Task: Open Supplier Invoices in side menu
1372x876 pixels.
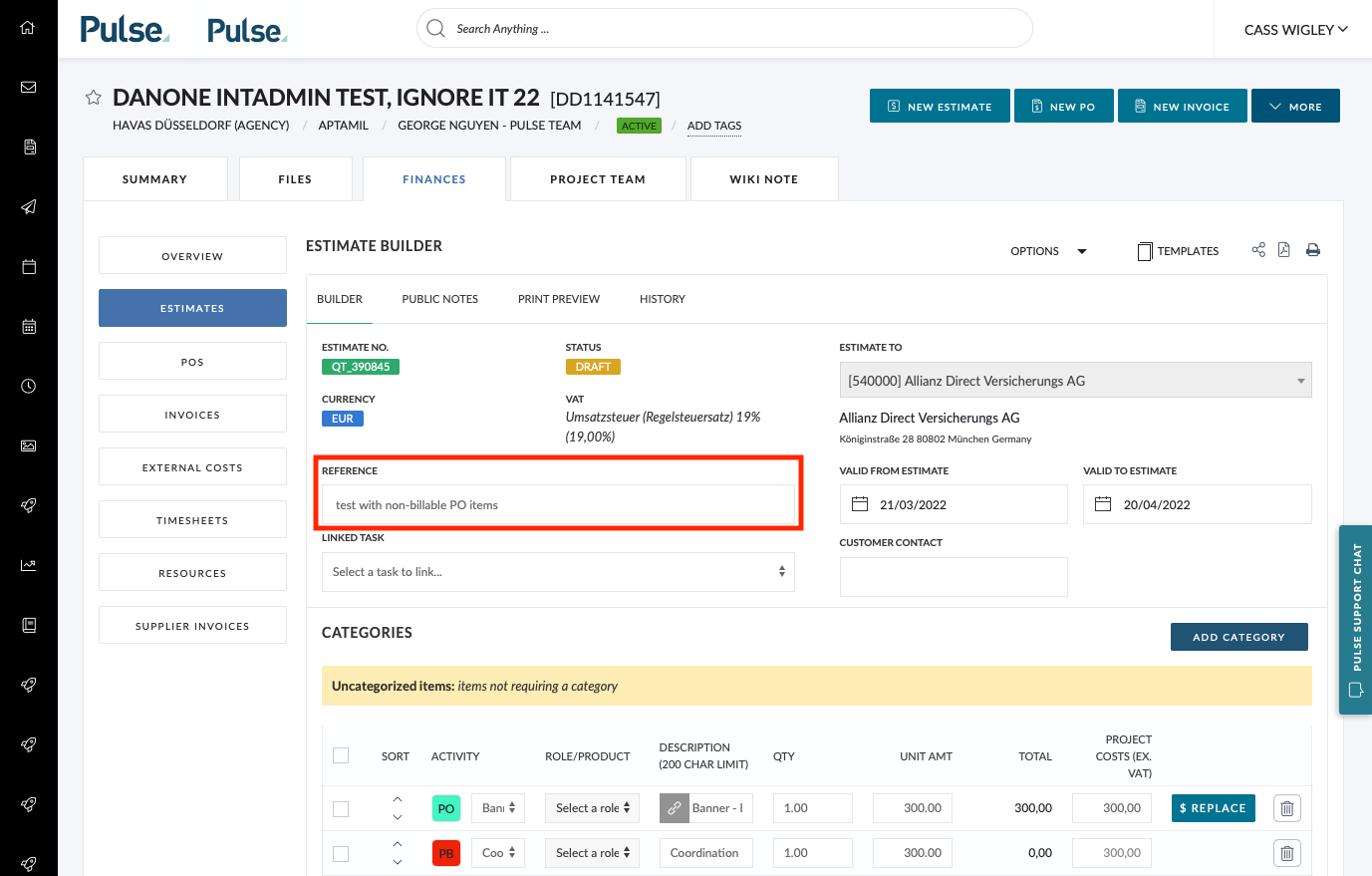Action: point(192,625)
